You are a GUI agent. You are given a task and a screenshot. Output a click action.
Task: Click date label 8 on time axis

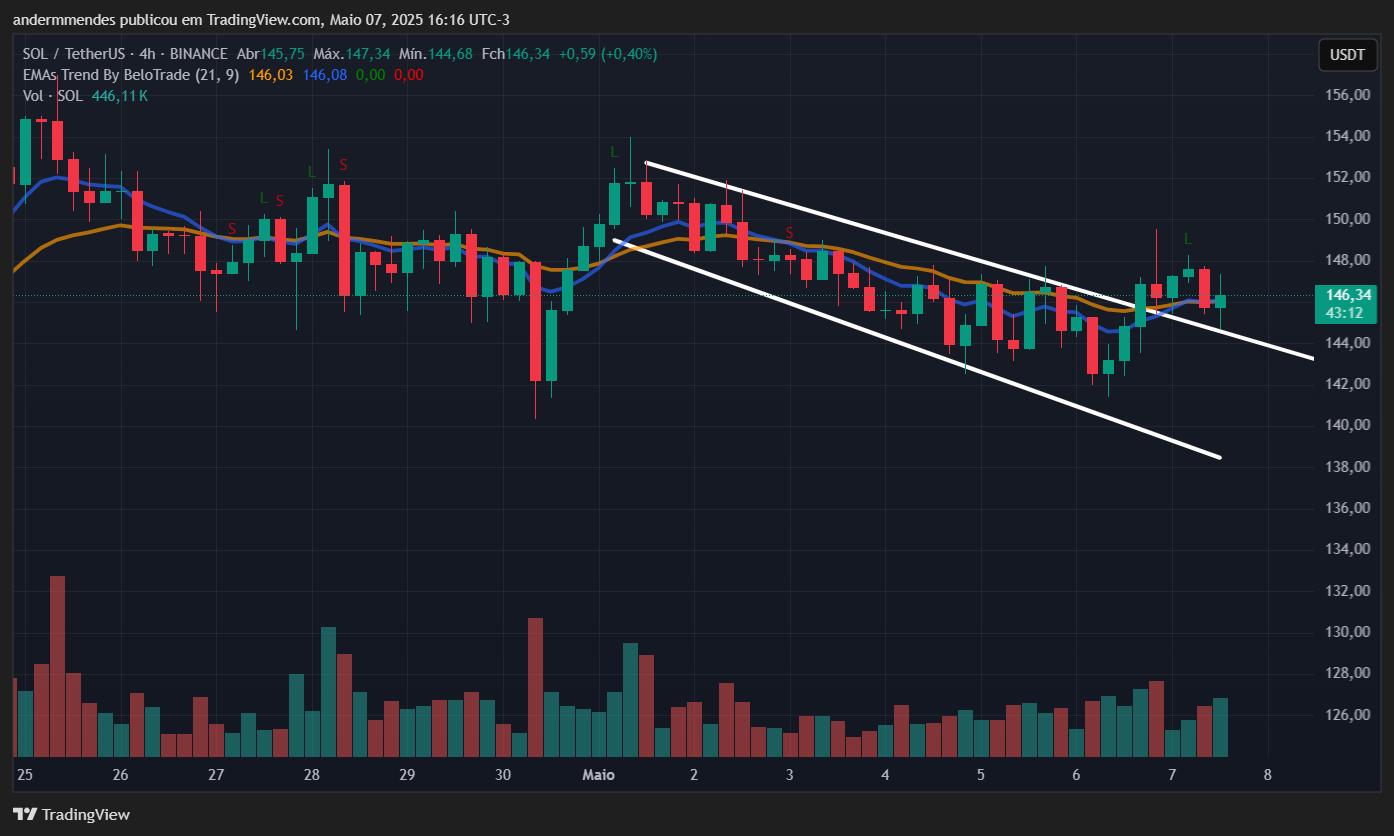[1267, 775]
